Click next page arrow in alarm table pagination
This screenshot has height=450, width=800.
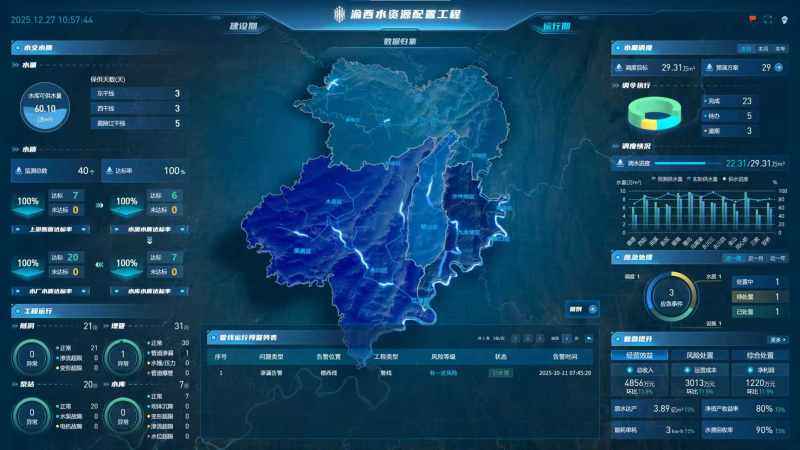pyautogui.click(x=576, y=338)
